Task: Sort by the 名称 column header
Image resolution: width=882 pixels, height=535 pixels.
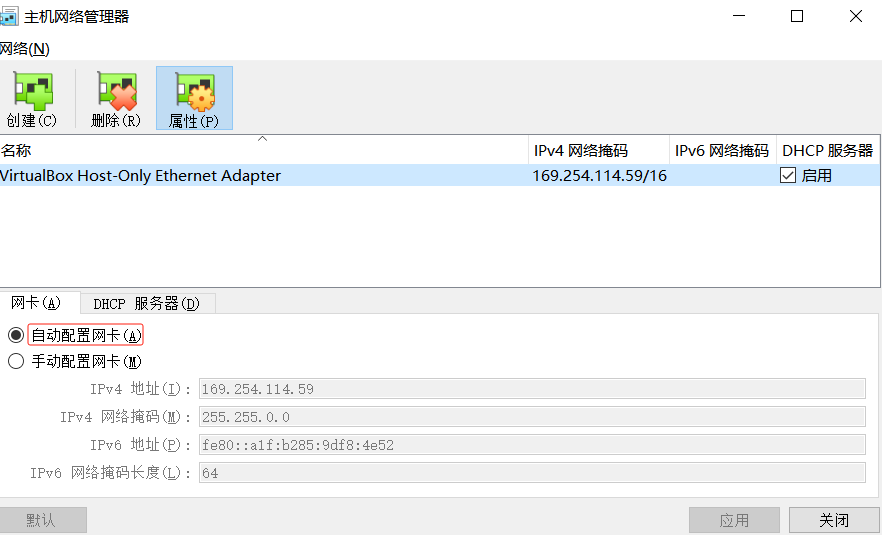Action: pos(264,150)
